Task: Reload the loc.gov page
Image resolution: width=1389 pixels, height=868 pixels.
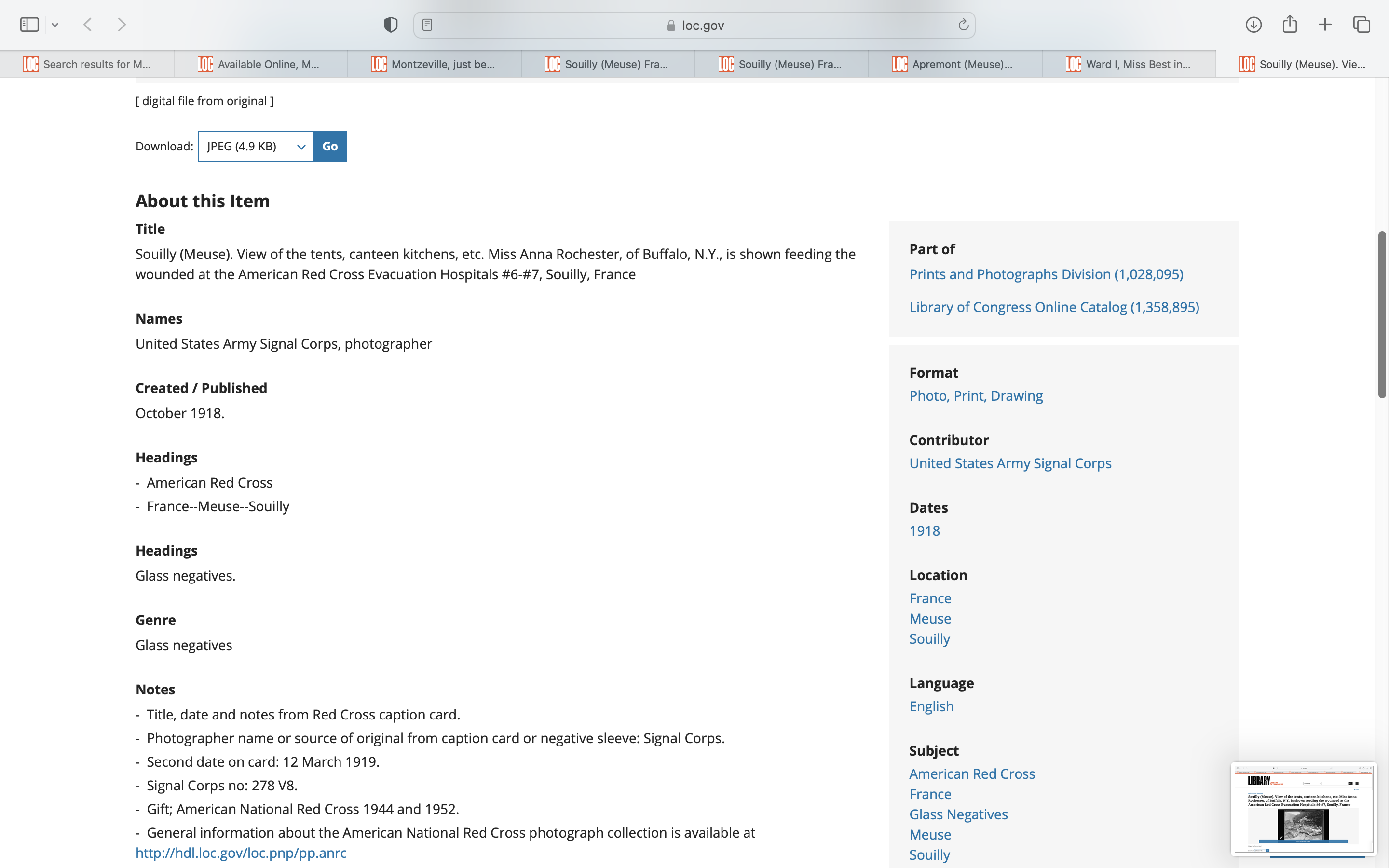Action: (x=963, y=25)
